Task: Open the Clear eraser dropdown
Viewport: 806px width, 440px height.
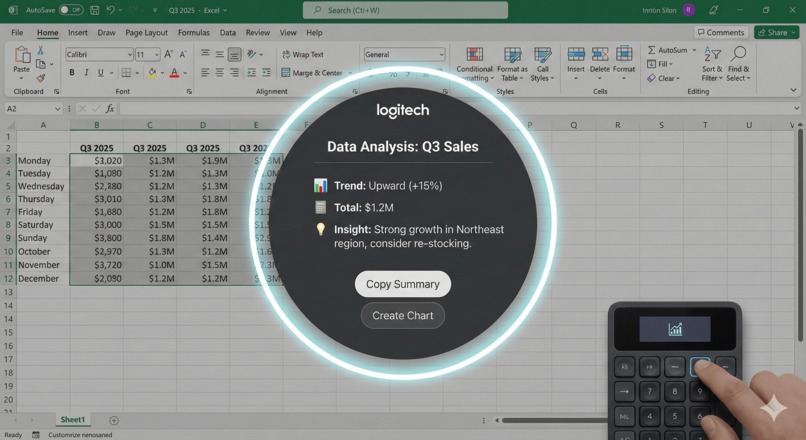Action: (x=663, y=78)
